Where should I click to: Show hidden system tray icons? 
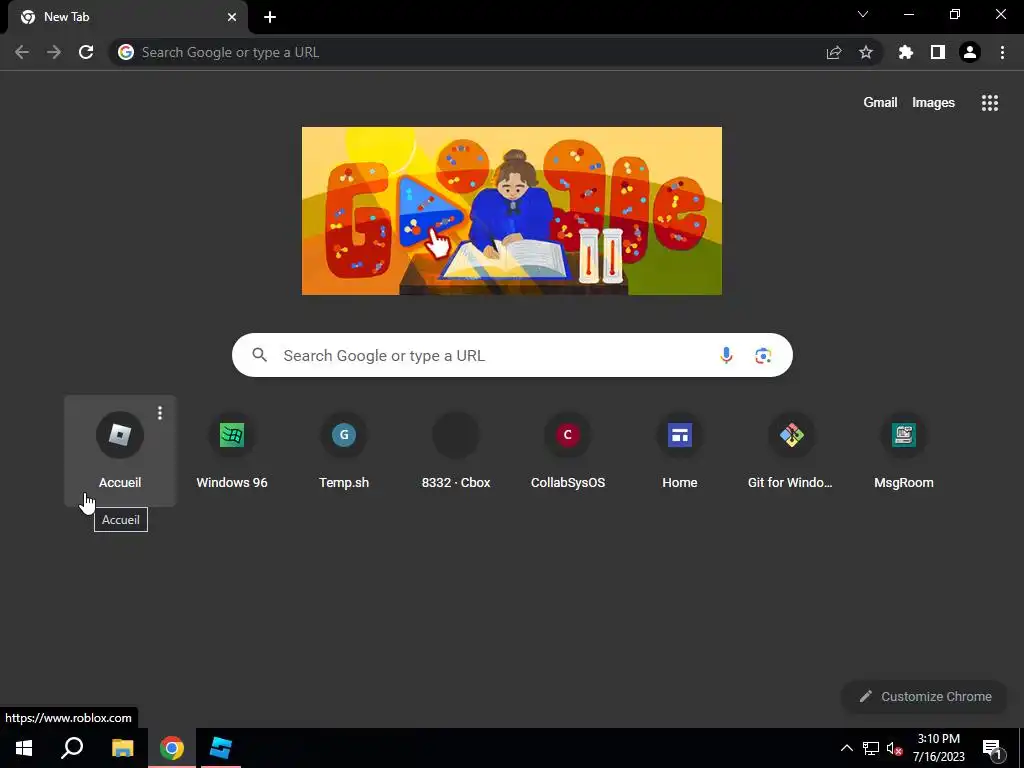click(846, 748)
